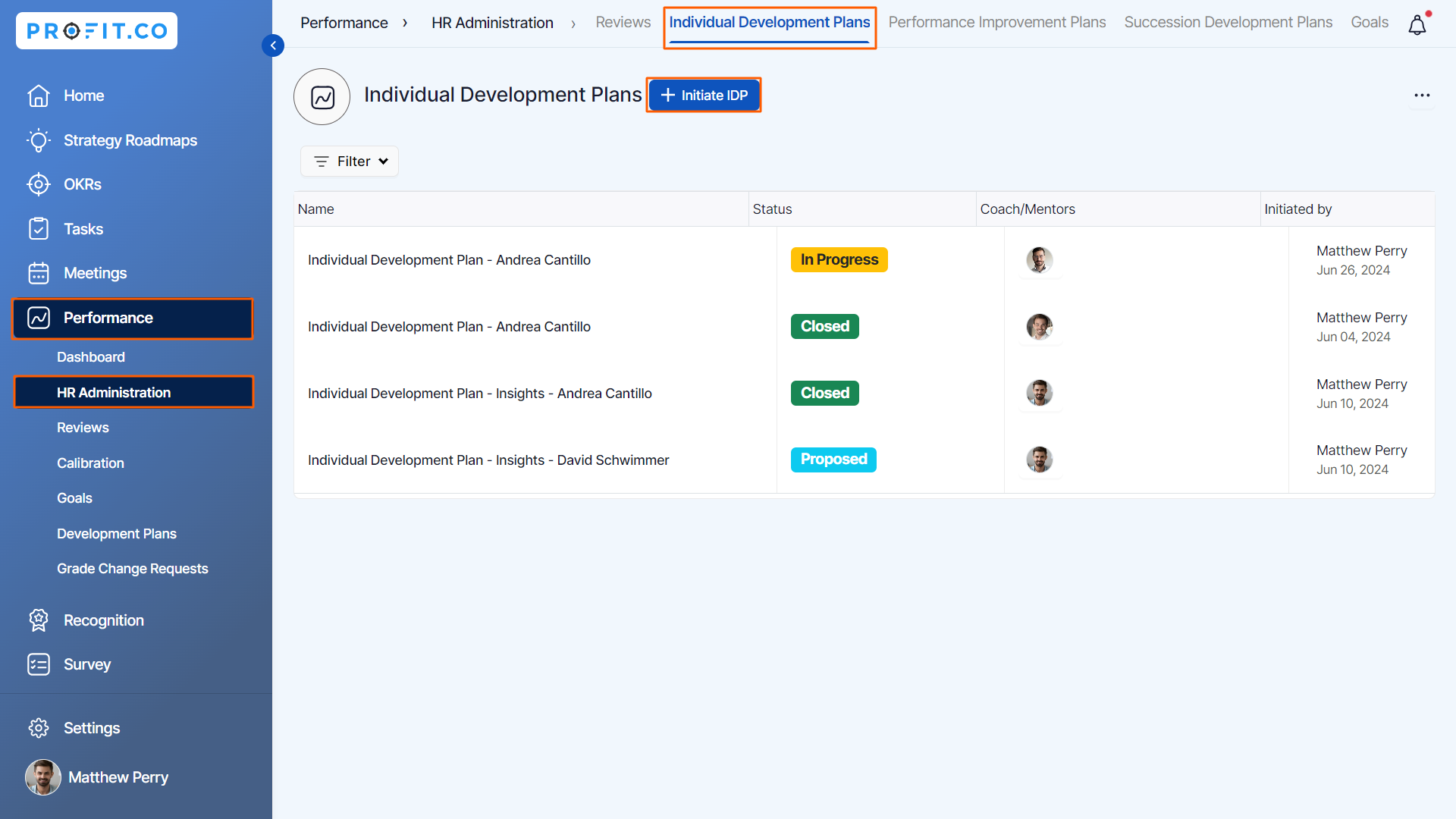Viewport: 1456px width, 819px height.
Task: Select the OKRs icon in sidebar
Action: [38, 184]
